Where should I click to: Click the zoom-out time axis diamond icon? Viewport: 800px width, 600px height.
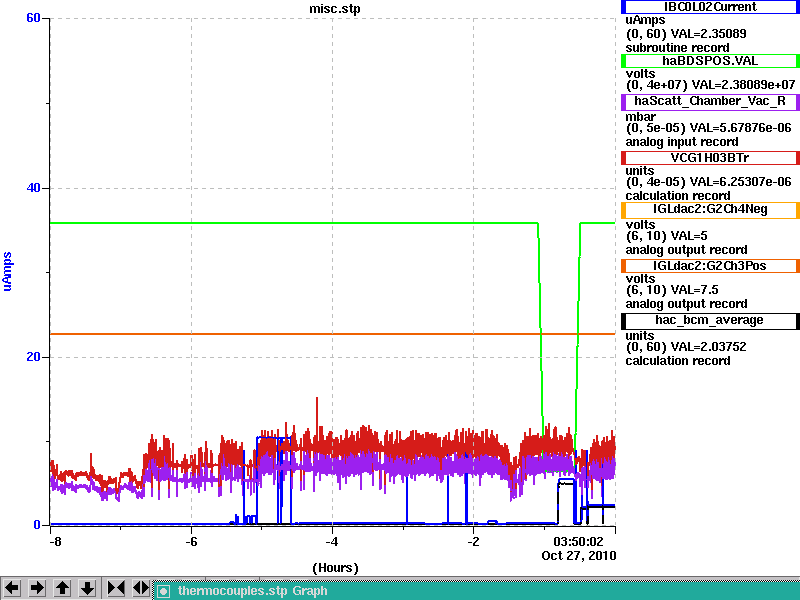141,588
